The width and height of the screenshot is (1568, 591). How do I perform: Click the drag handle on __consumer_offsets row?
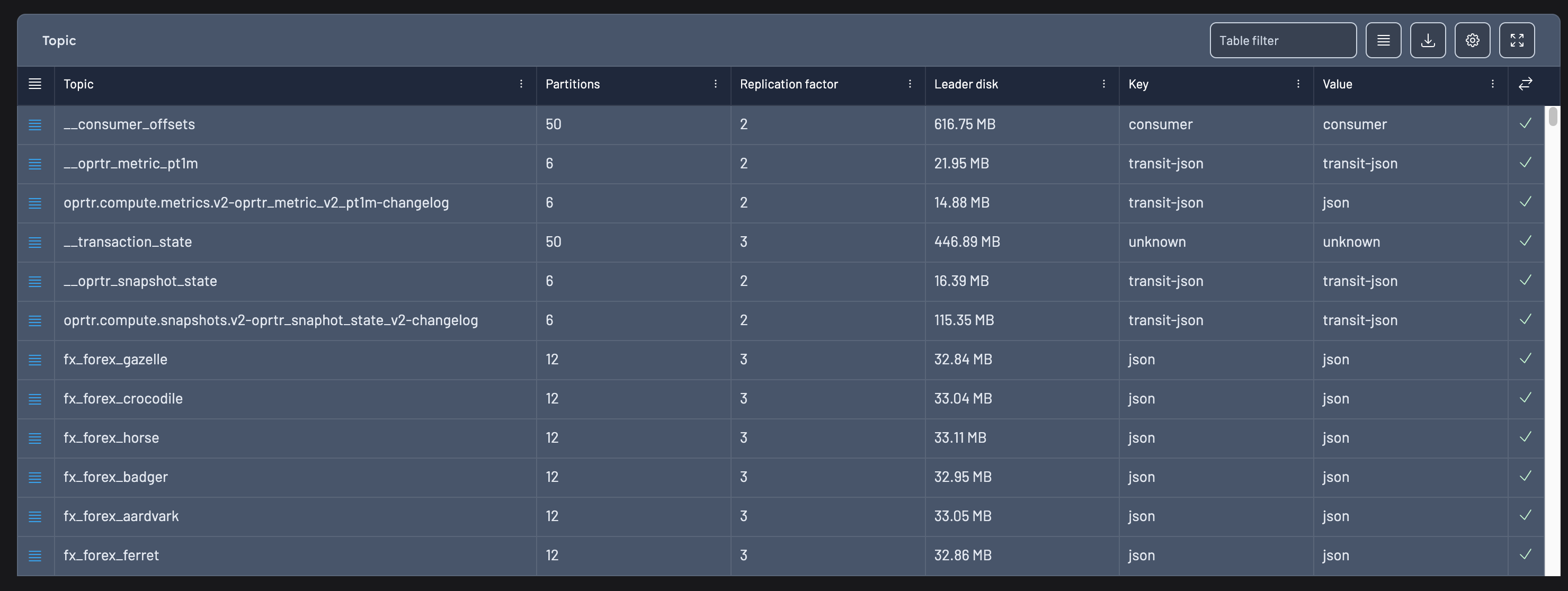pyautogui.click(x=34, y=125)
